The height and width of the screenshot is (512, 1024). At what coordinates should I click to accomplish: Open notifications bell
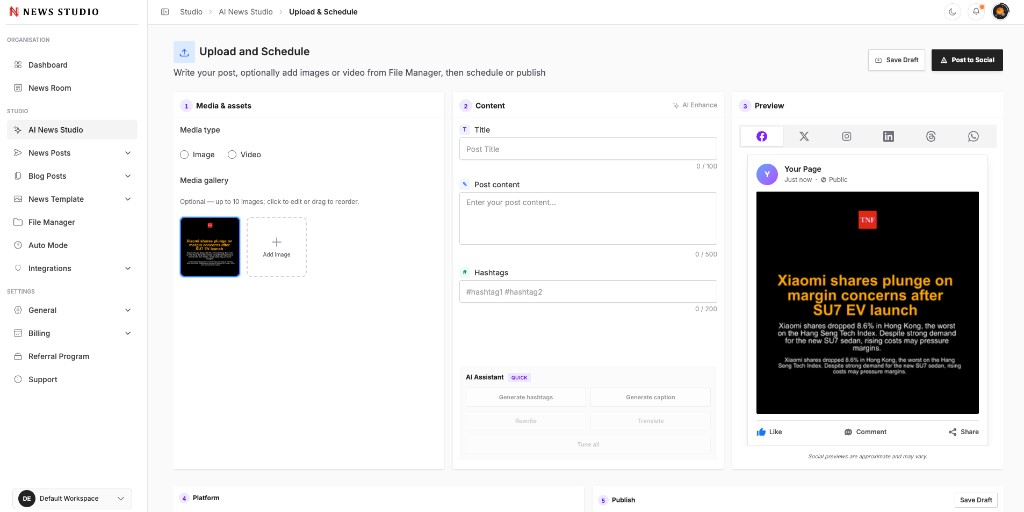point(976,12)
